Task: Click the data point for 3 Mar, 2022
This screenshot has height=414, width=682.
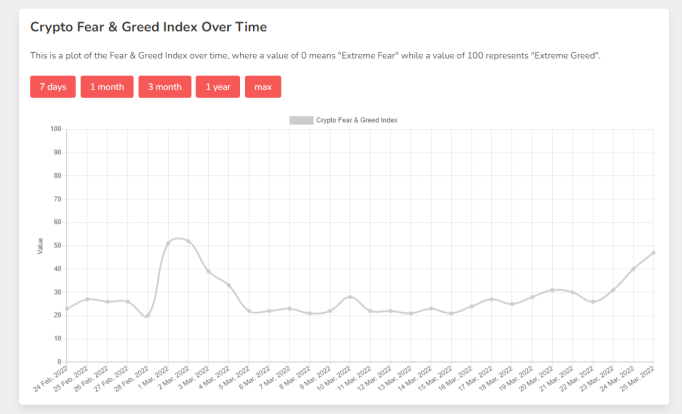Action: click(x=208, y=271)
